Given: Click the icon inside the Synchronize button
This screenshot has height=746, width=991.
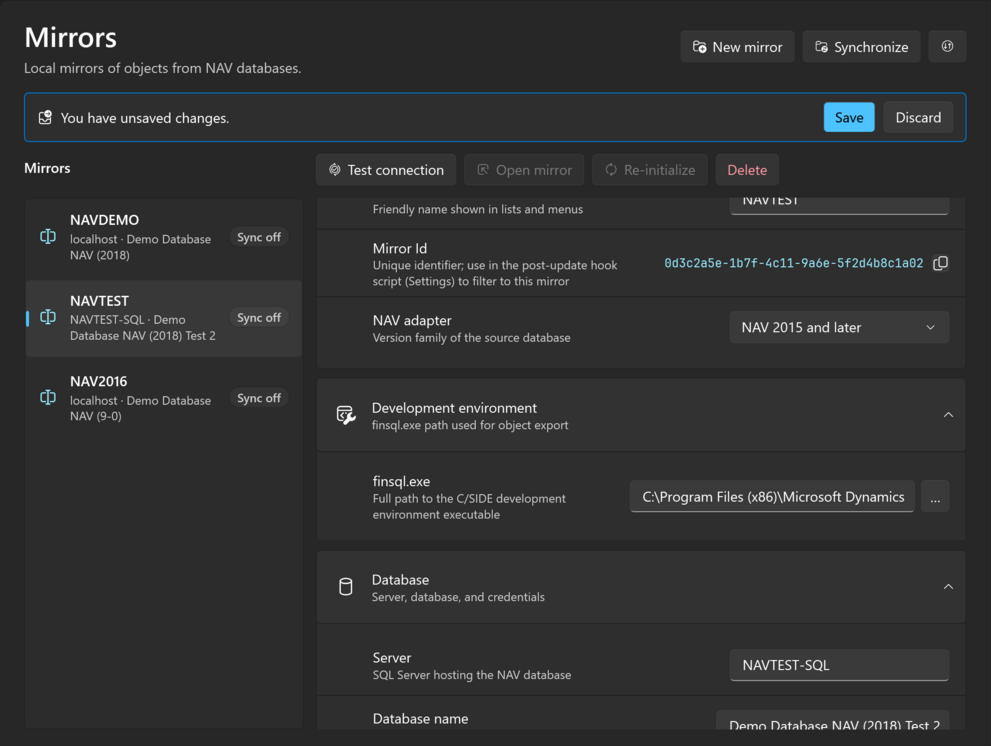Looking at the screenshot, I should click(821, 47).
